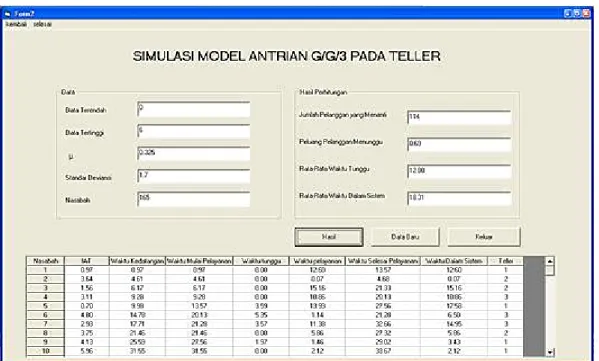The height and width of the screenshot is (361, 599).
Task: Click the Rata Rata Waktu Tunggu field
Action: (x=459, y=172)
